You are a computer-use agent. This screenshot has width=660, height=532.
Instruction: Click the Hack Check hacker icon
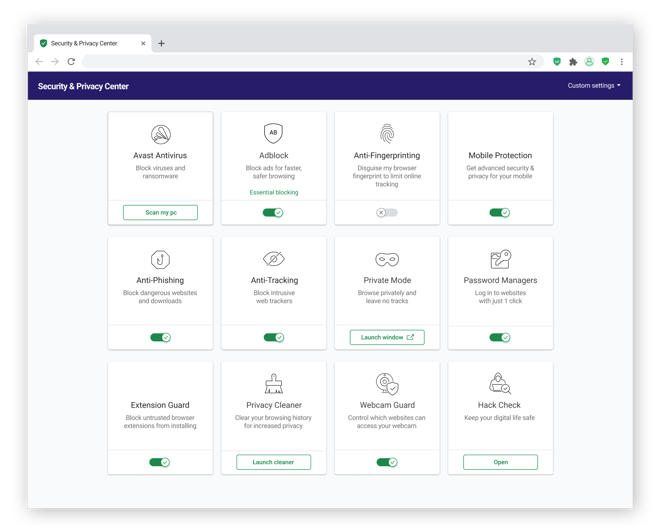tap(500, 383)
